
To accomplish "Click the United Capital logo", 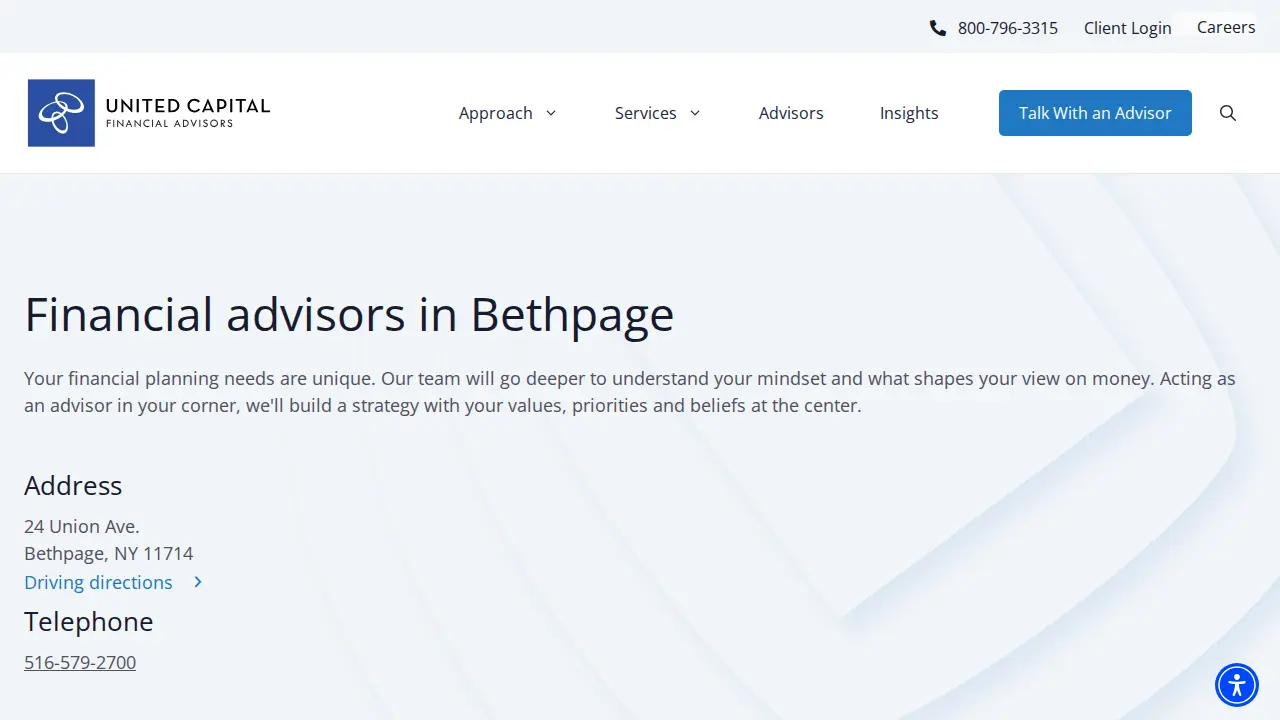I will (149, 113).
